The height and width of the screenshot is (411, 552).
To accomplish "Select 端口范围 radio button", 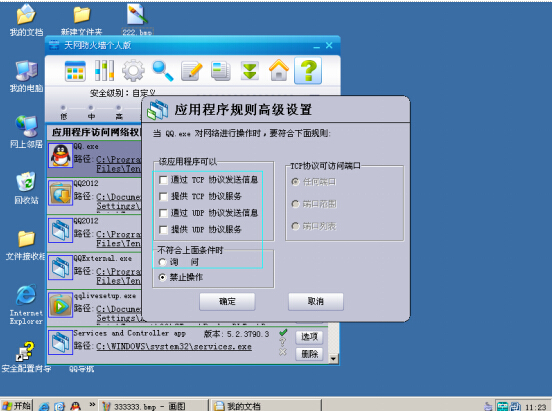I will coord(295,204).
